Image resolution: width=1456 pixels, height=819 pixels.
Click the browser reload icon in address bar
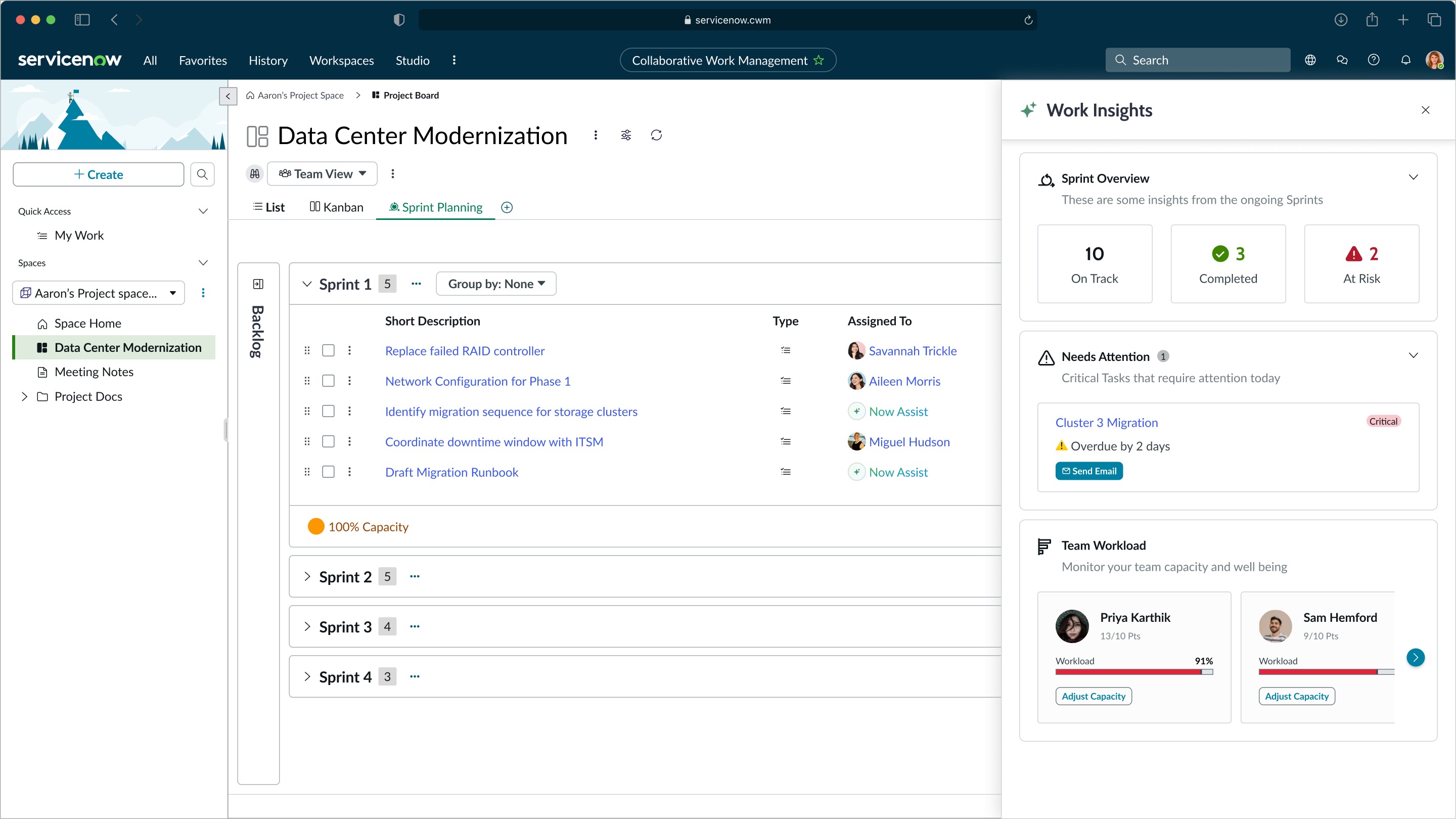coord(1028,20)
